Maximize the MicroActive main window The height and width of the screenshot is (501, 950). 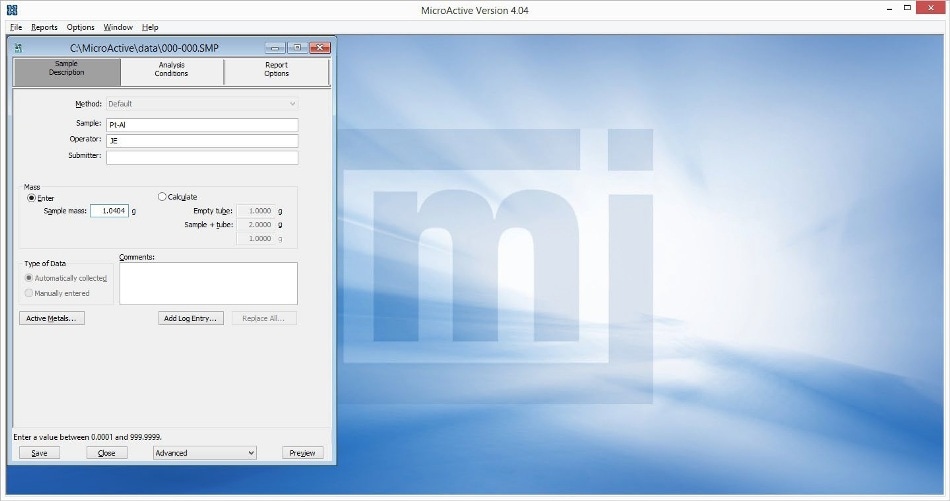907,8
